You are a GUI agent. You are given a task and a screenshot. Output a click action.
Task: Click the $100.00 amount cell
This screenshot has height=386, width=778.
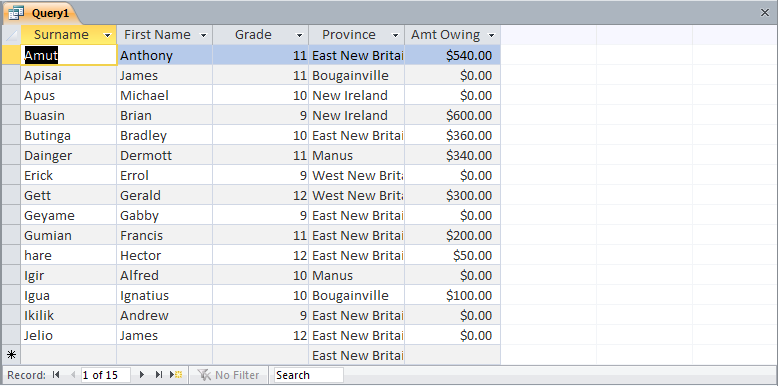(453, 295)
